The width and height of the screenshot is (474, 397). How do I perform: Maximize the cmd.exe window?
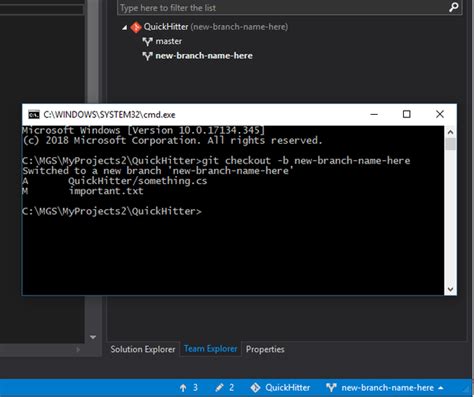point(406,114)
